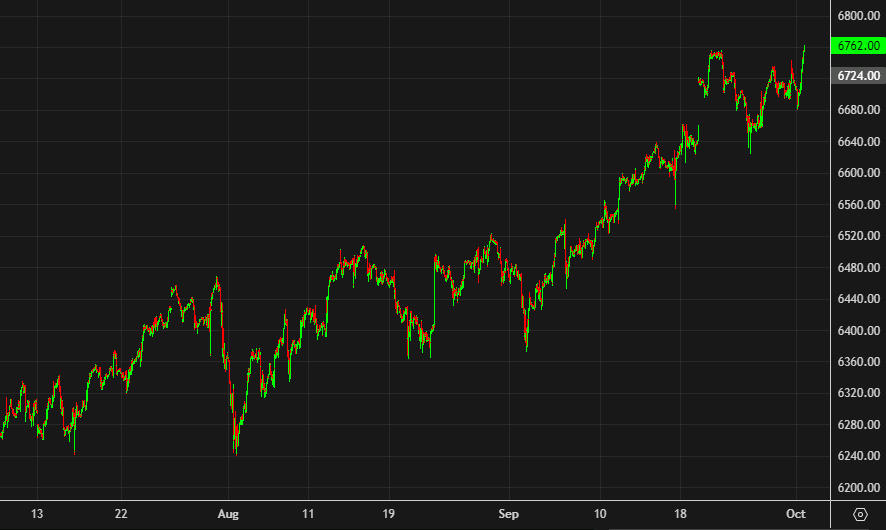Click the green 6762.00 current price label
The image size is (886, 530).
(858, 45)
